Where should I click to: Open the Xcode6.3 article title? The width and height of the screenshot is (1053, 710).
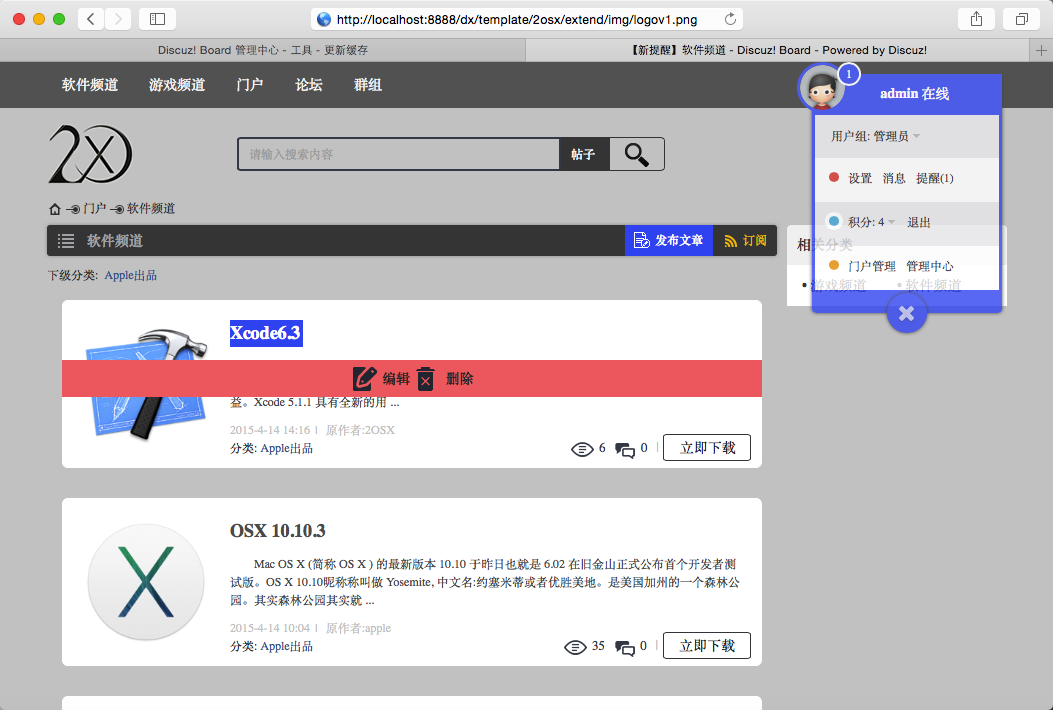266,333
